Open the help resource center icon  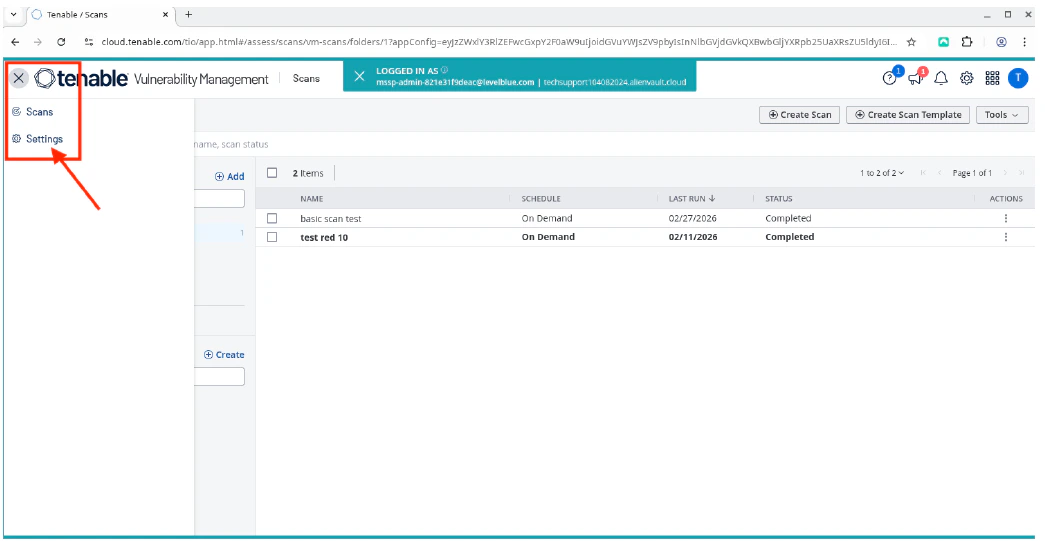click(x=890, y=79)
